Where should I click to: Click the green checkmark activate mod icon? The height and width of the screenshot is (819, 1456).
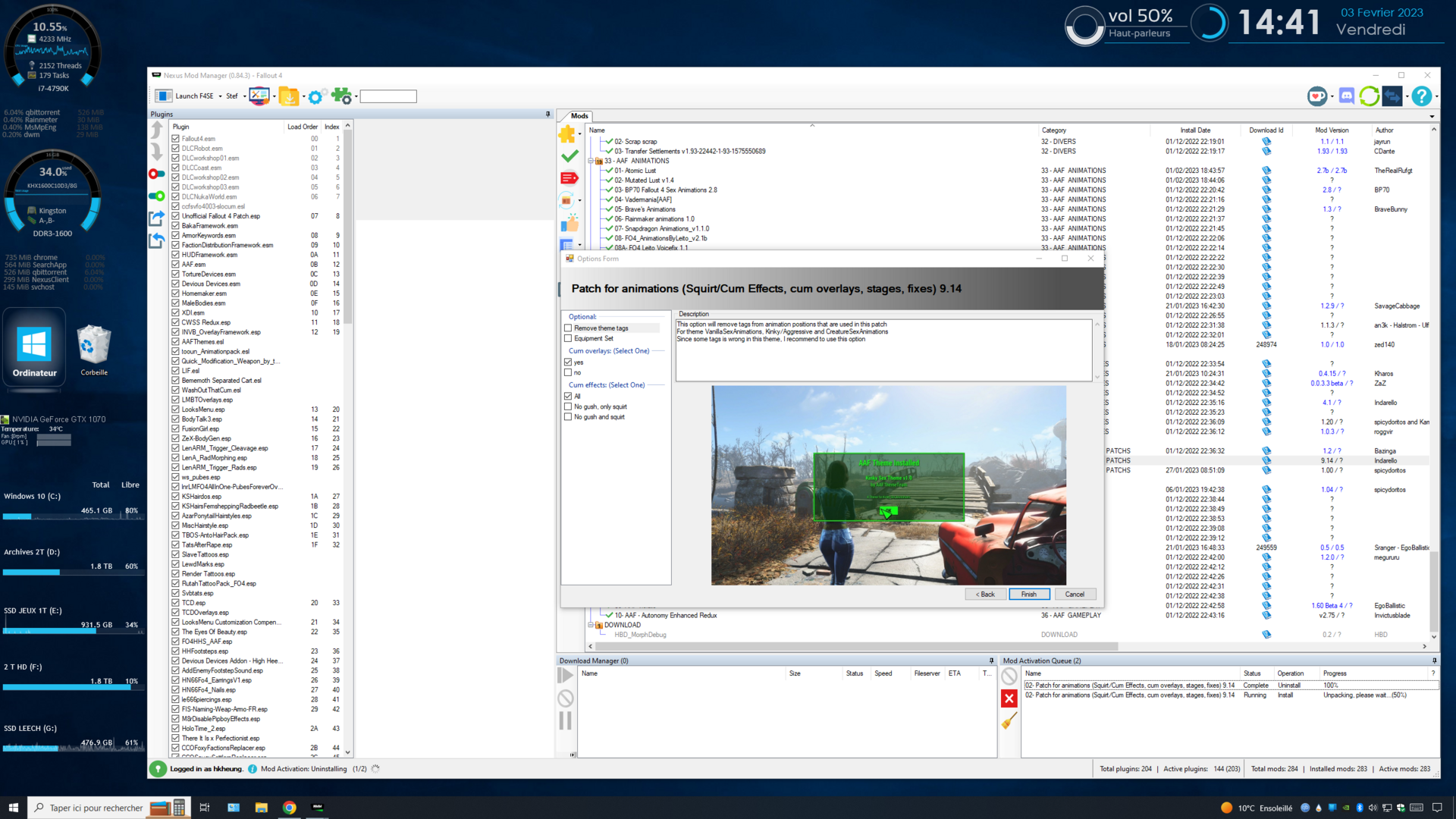click(x=570, y=156)
